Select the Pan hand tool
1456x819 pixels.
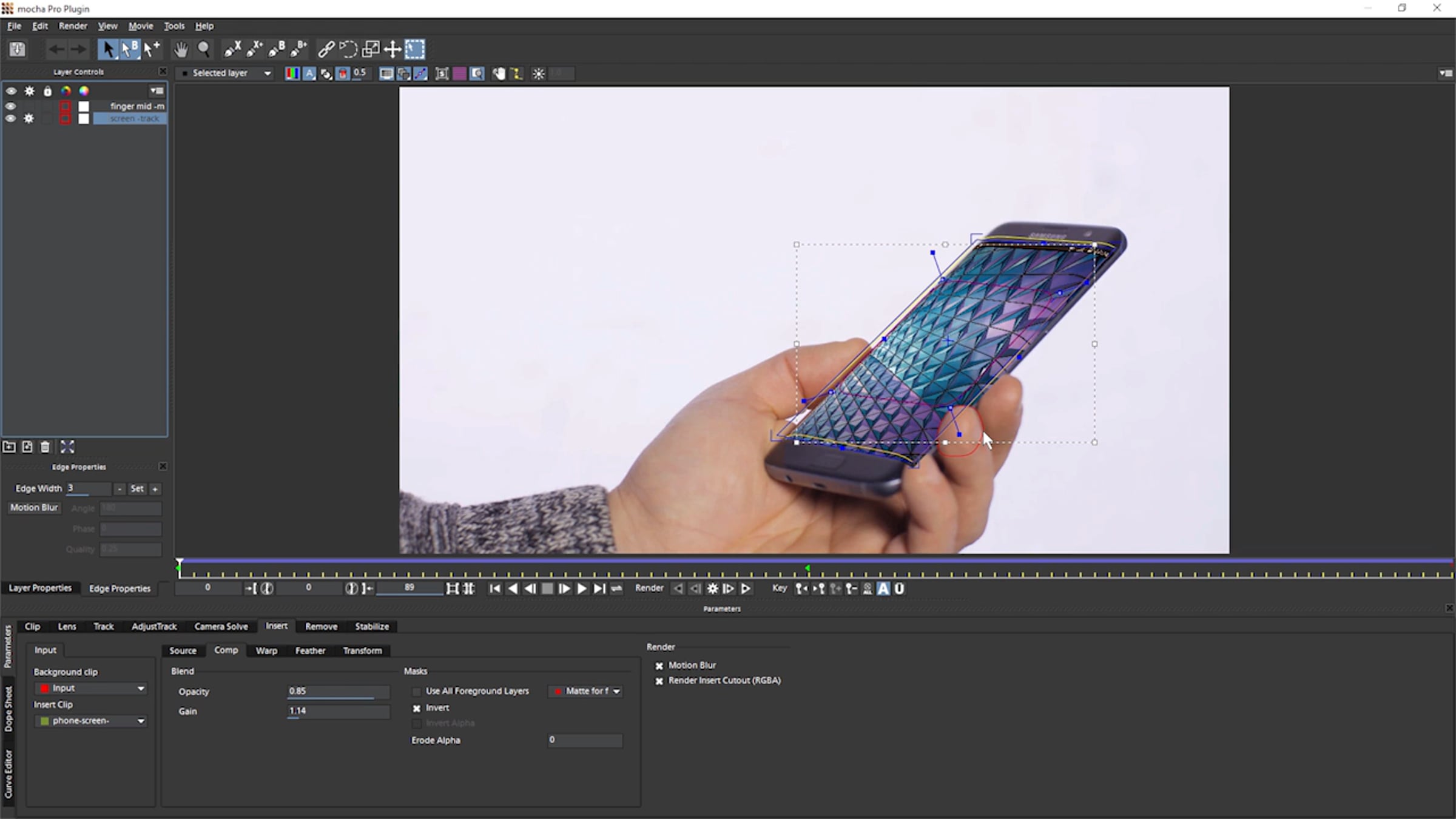(181, 49)
